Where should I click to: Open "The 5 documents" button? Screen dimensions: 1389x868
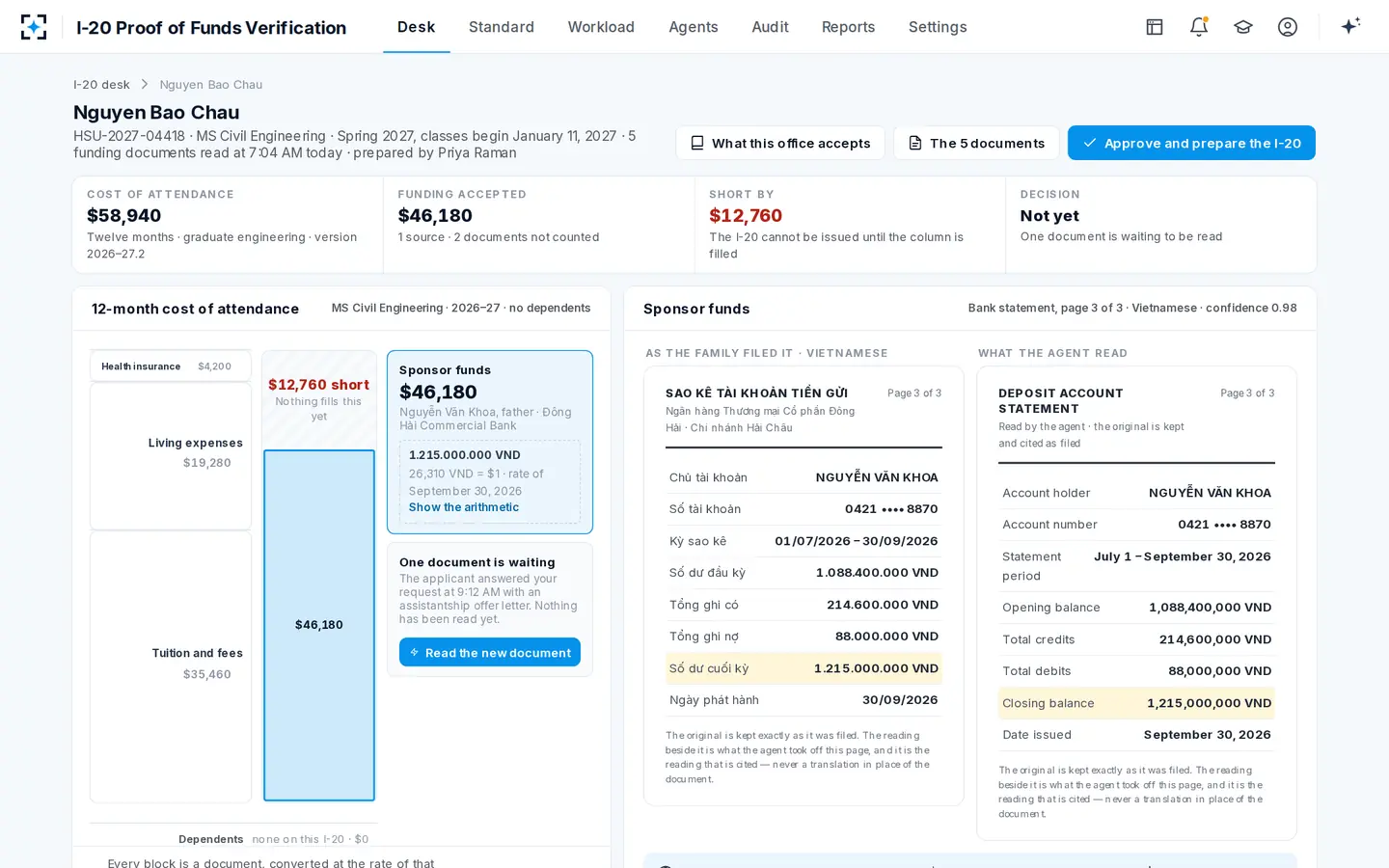[x=976, y=143]
